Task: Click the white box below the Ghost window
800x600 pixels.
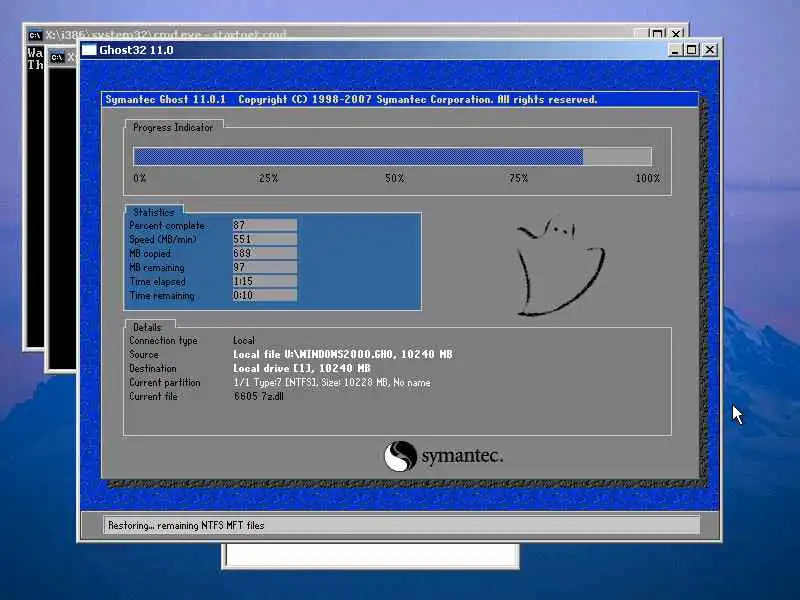Action: (x=371, y=555)
